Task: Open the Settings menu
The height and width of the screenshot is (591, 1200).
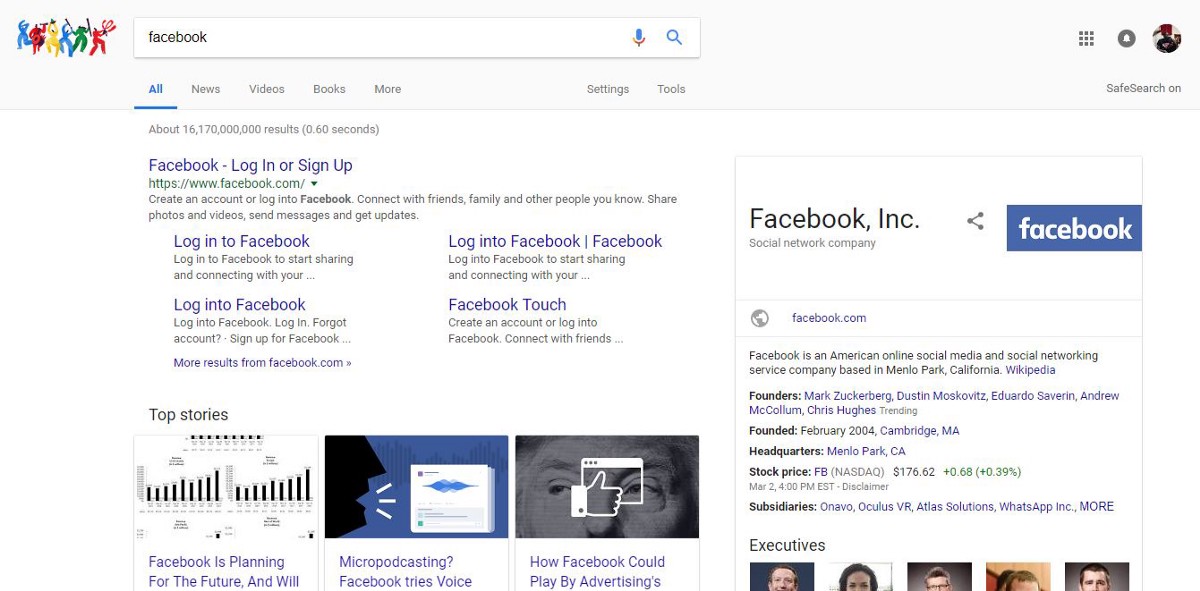Action: point(608,89)
